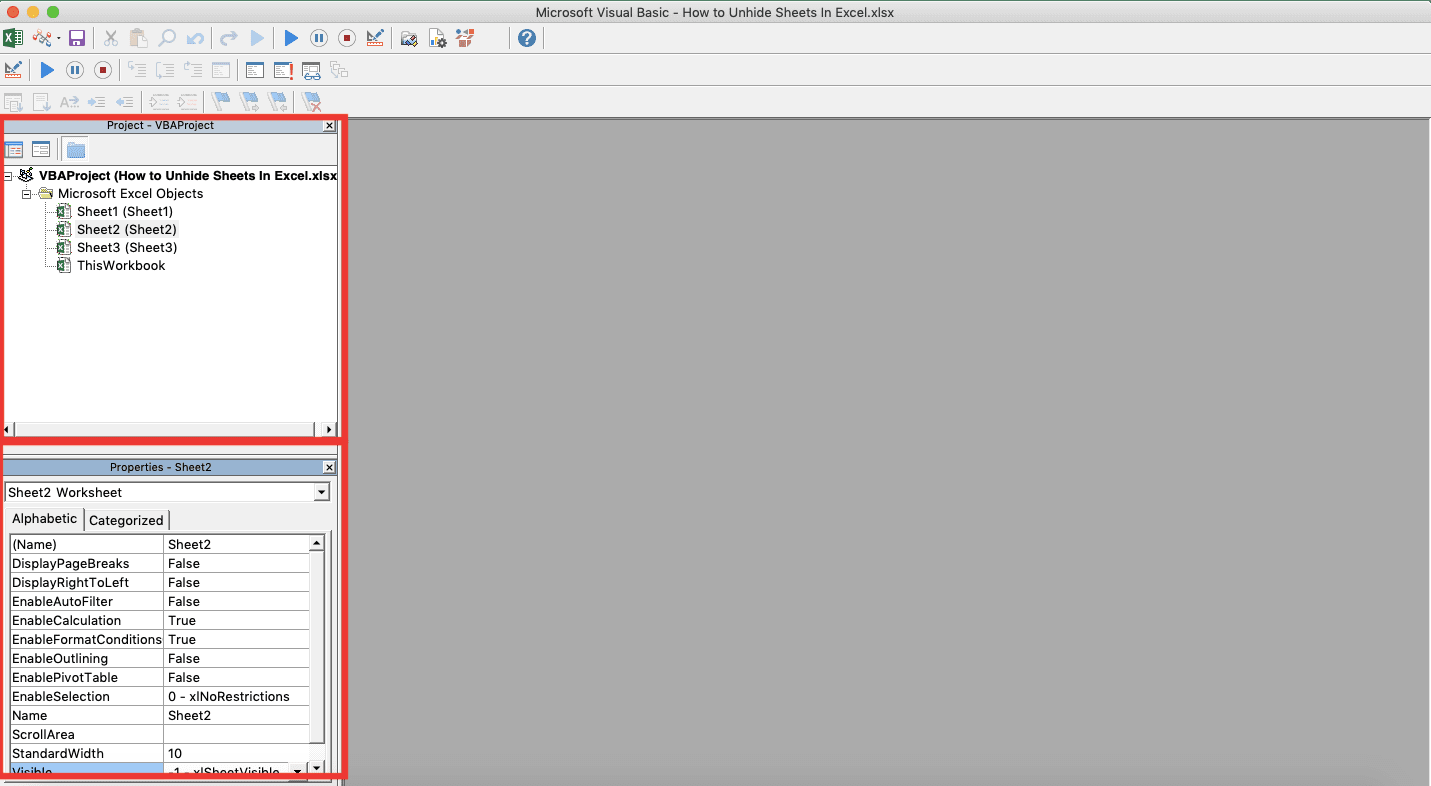Click the Comment Block icon
Screen dimensions: 1431x786
point(159,102)
